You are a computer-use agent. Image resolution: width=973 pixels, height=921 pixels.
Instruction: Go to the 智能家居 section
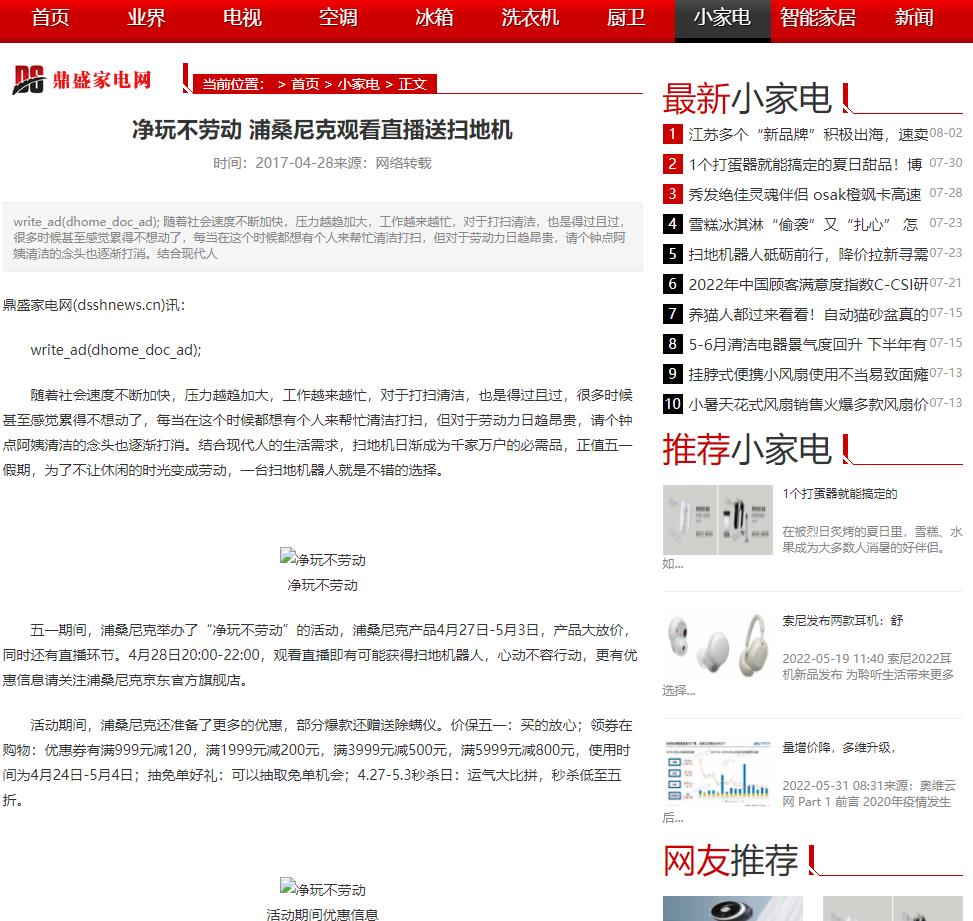[818, 18]
